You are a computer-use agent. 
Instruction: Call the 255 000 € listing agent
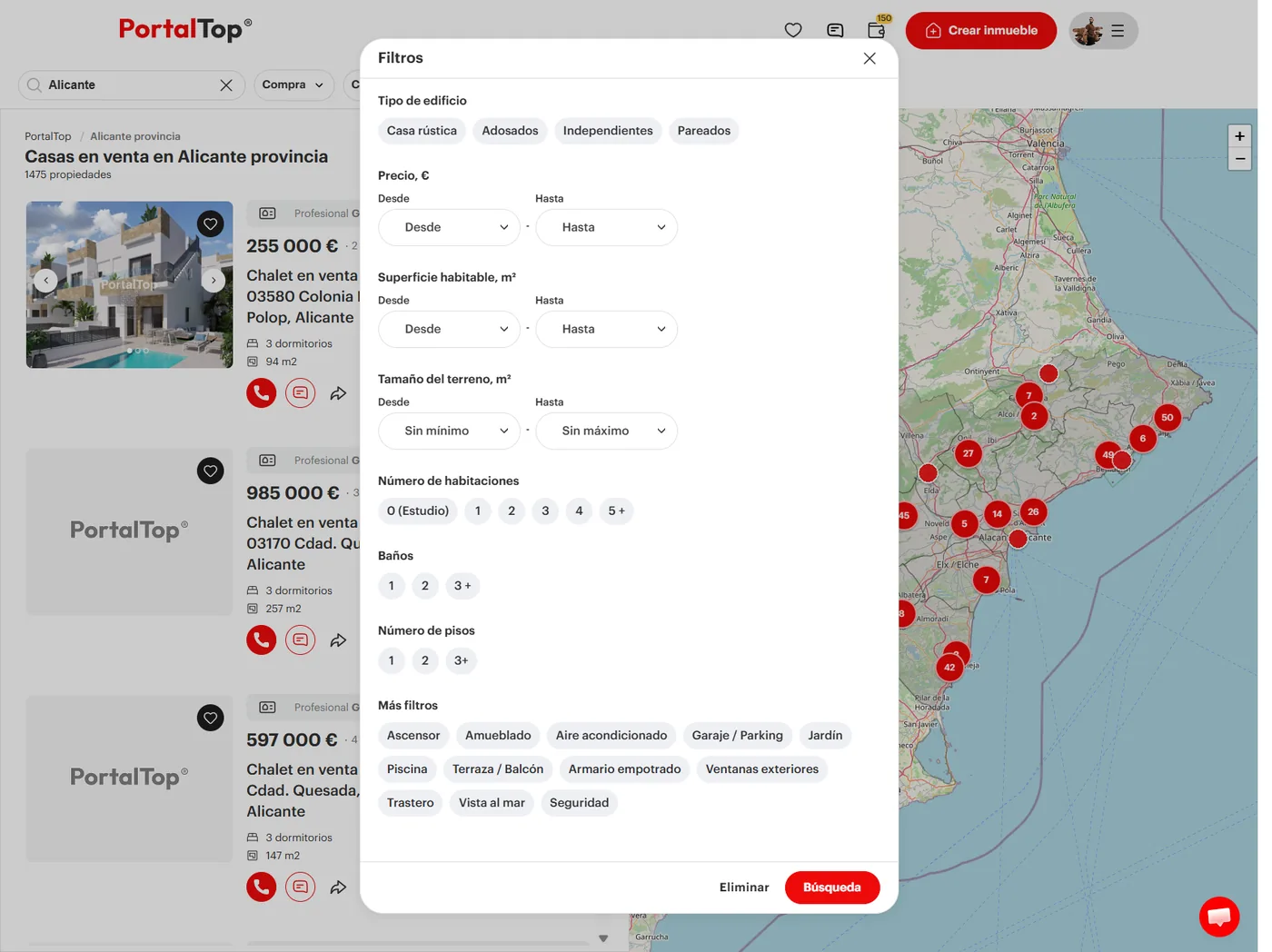[262, 393]
